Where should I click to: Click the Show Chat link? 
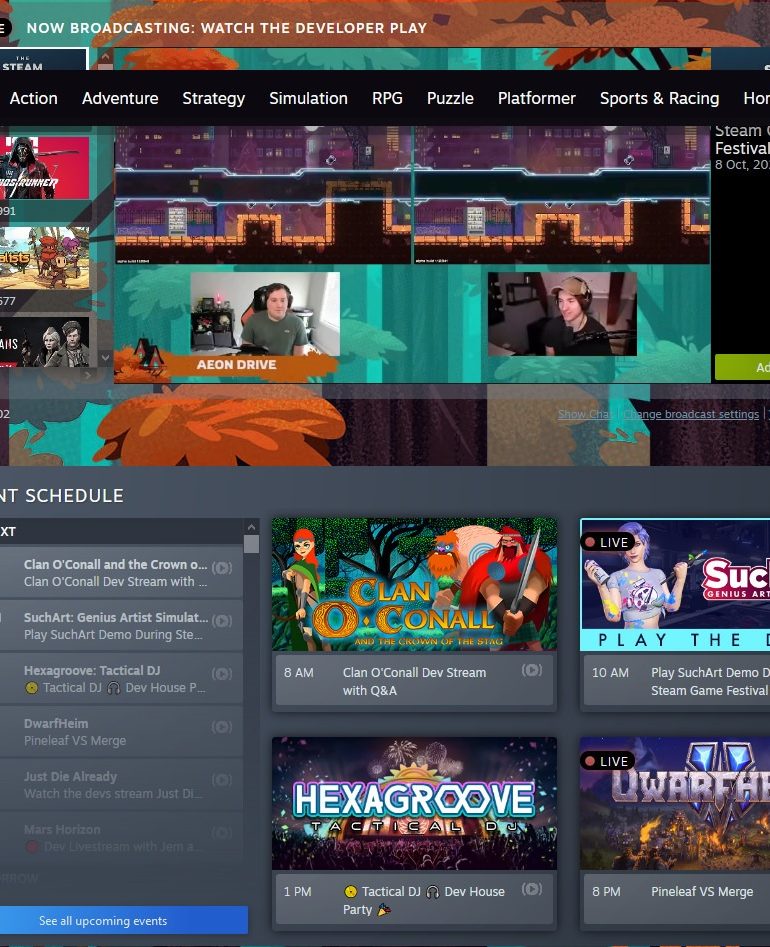coord(585,414)
